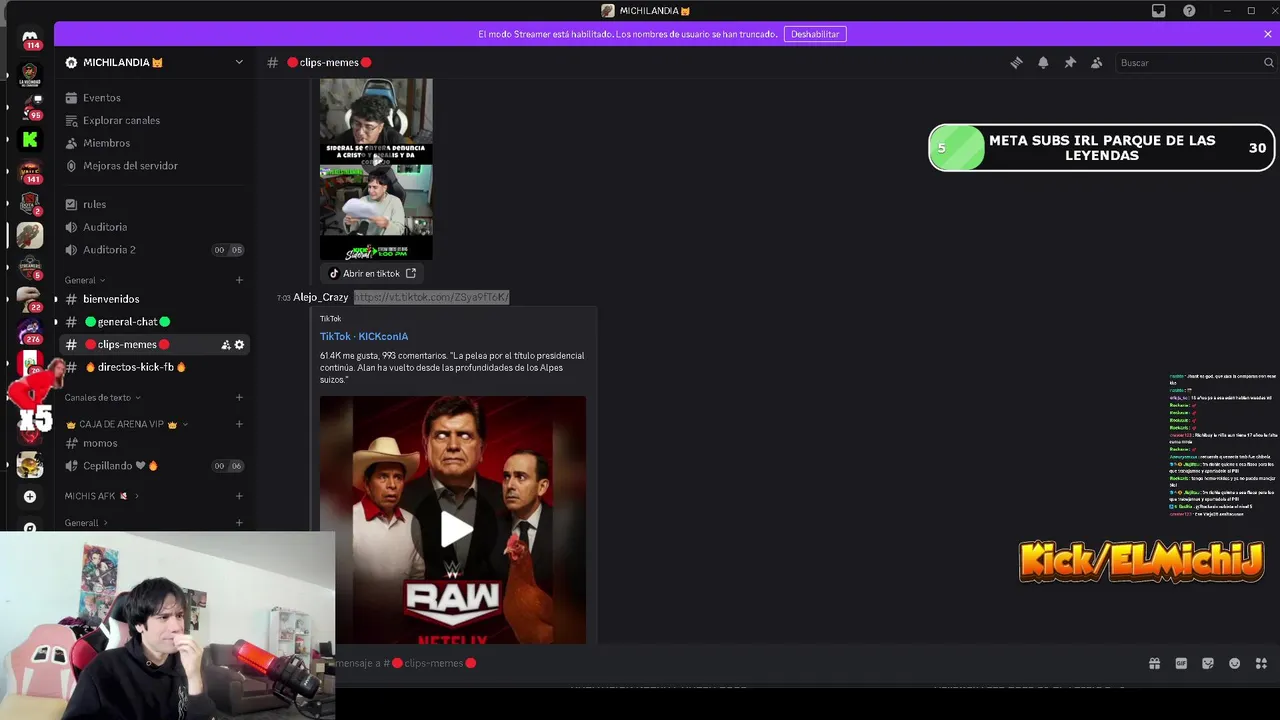1280x720 pixels.
Task: Open the sticker picker
Action: [1208, 663]
